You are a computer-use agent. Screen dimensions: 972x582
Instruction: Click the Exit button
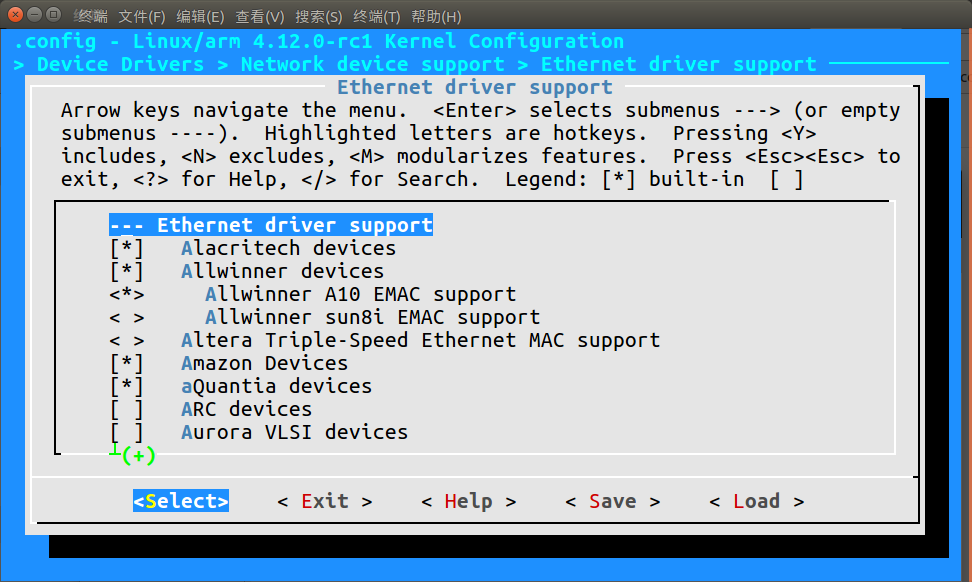point(325,501)
